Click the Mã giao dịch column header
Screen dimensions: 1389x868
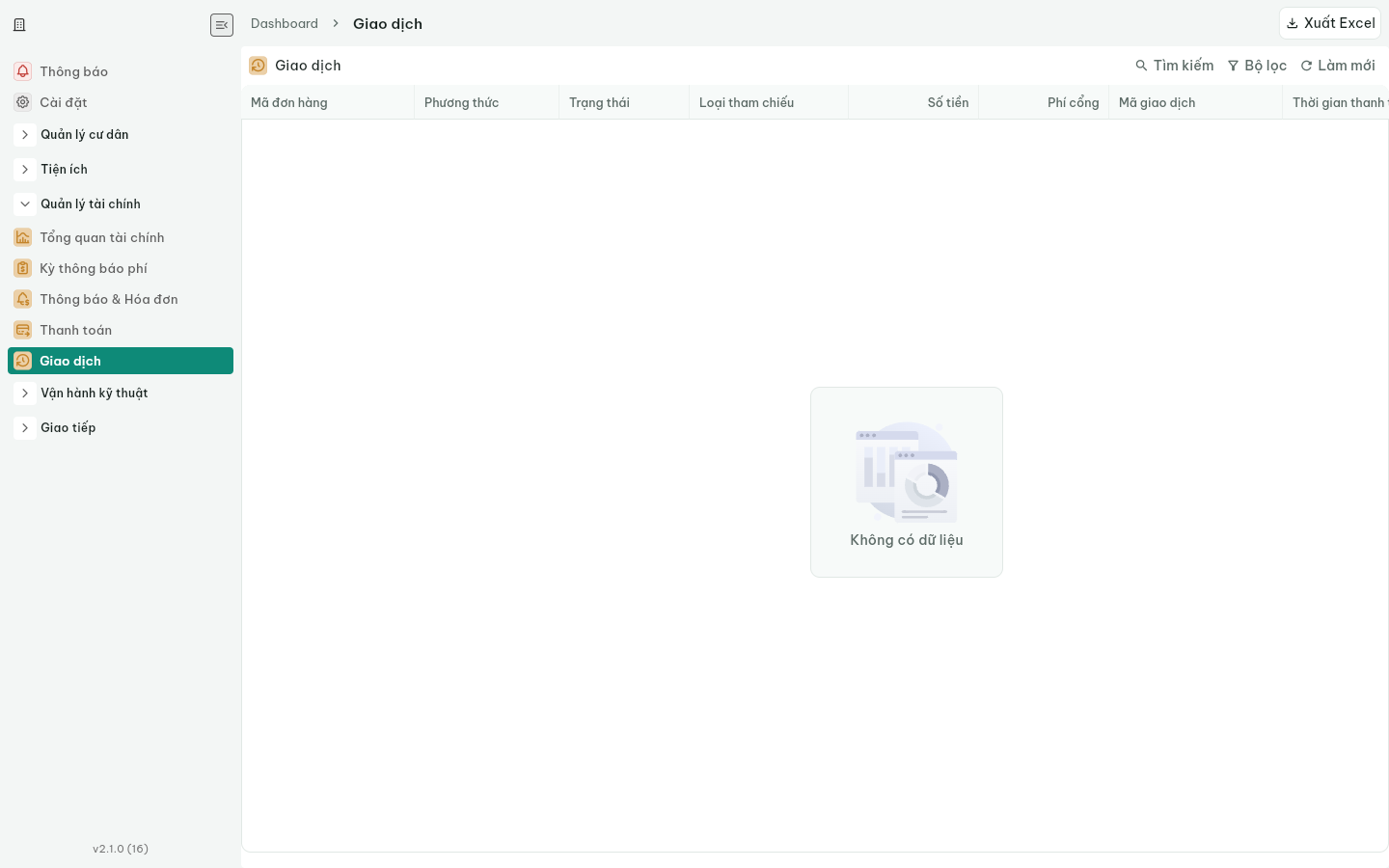click(1196, 102)
